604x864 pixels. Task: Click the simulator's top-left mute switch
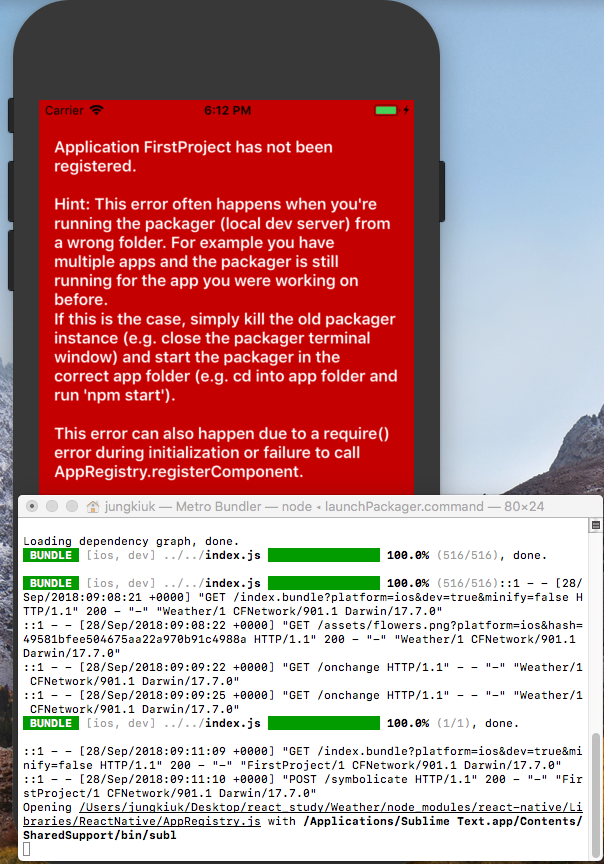point(10,115)
